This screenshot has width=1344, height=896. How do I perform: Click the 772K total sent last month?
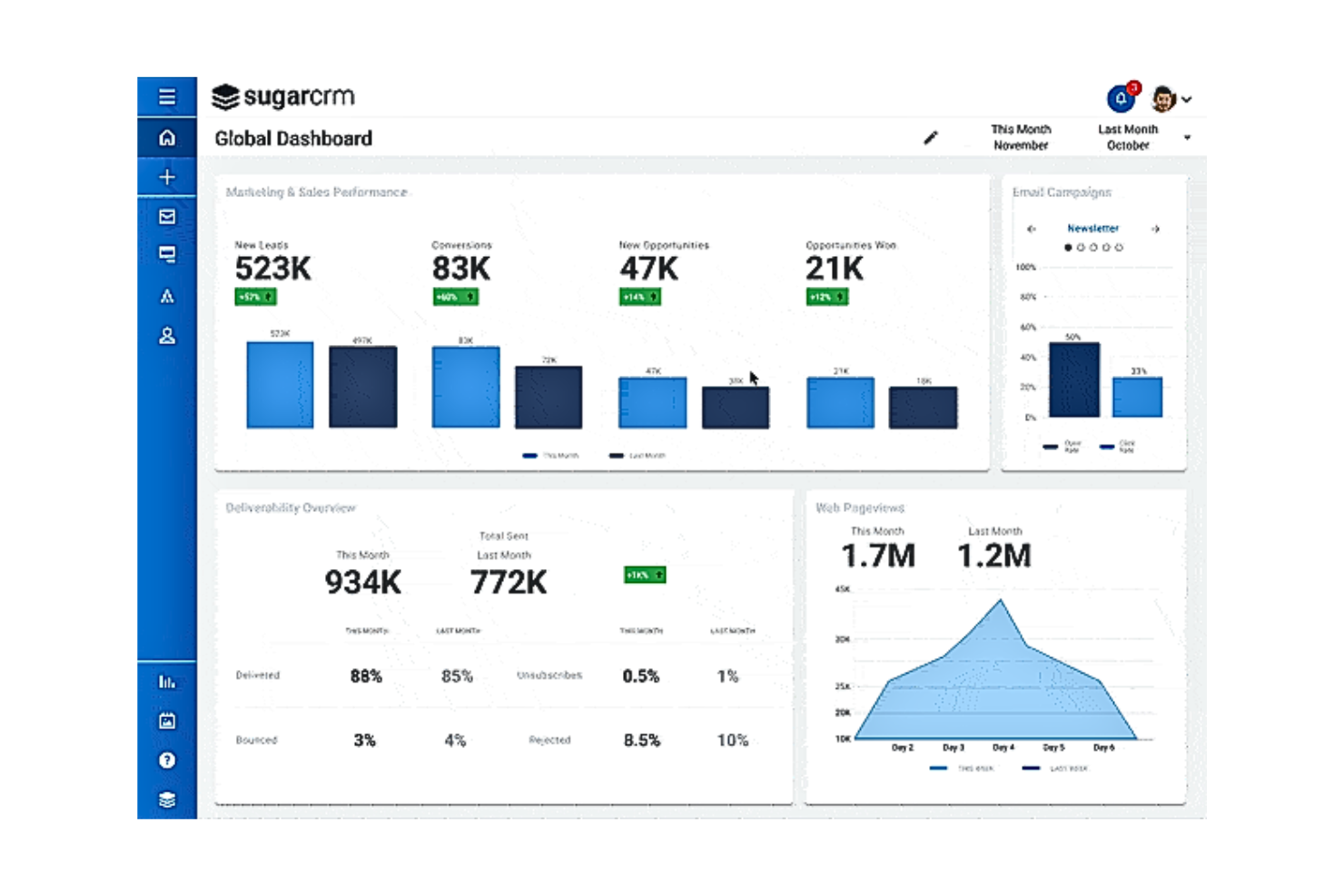click(509, 582)
